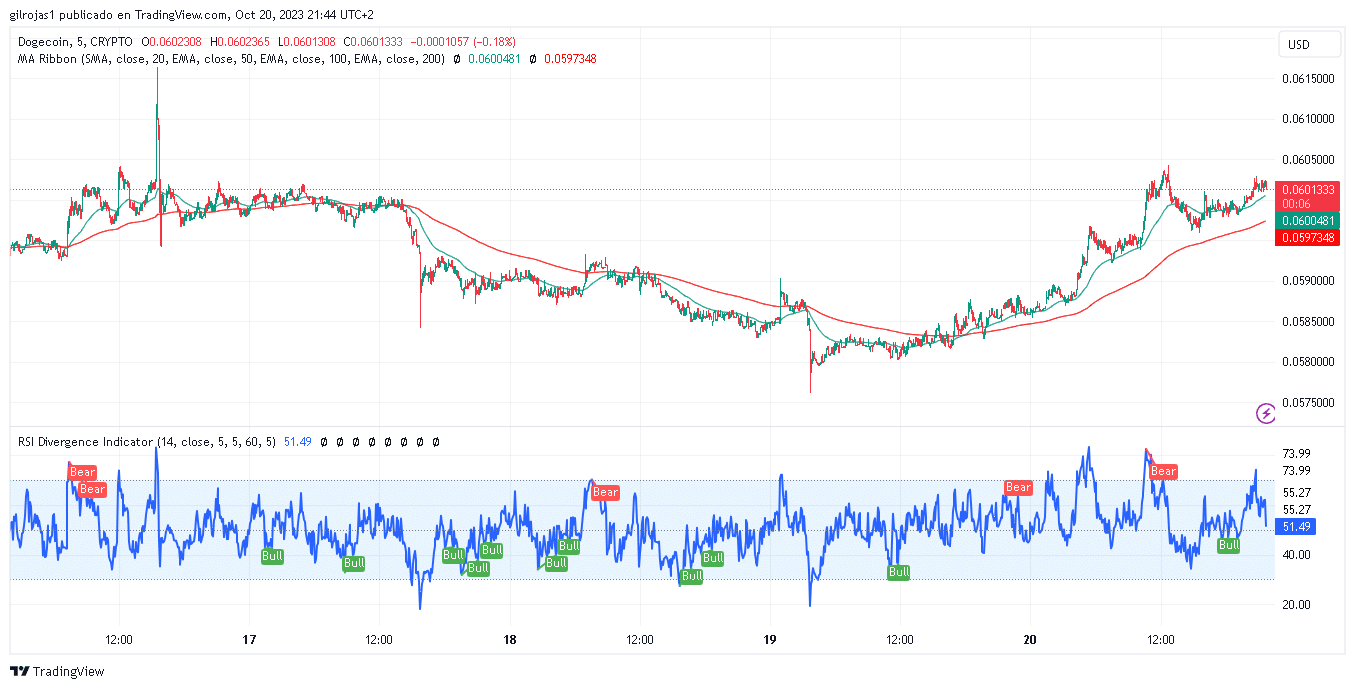The image size is (1355, 689).
Task: Click the leftmost Bull marker near date 17
Action: (271, 556)
